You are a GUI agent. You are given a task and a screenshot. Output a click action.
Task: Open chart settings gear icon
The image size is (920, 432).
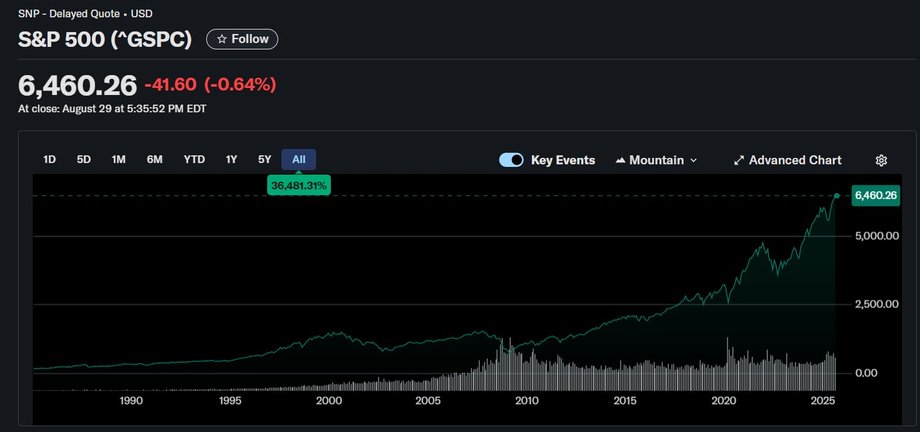tap(881, 160)
